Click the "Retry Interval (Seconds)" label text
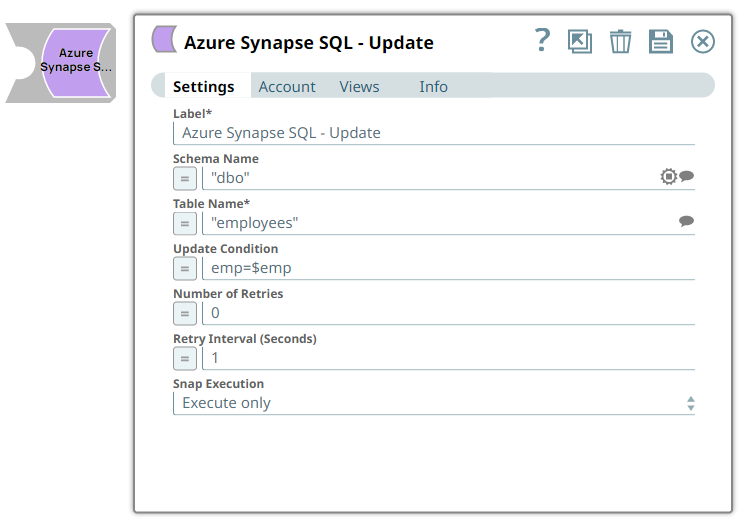740x523 pixels. [x=244, y=339]
